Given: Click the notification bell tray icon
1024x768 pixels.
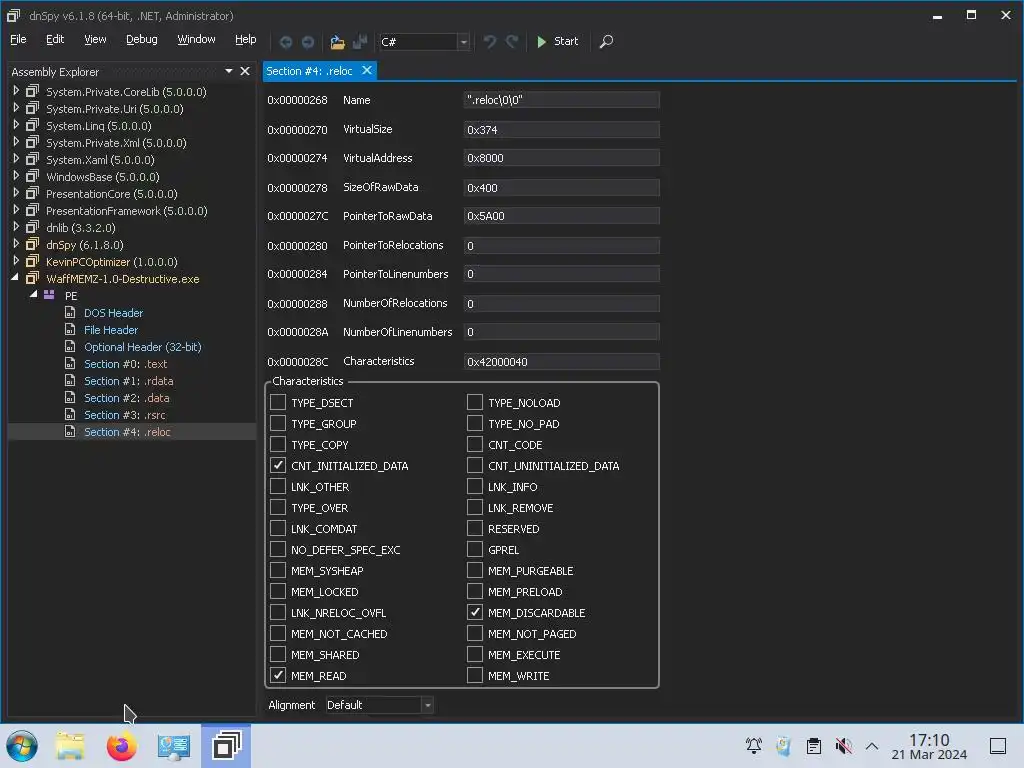Looking at the screenshot, I should 754,746.
